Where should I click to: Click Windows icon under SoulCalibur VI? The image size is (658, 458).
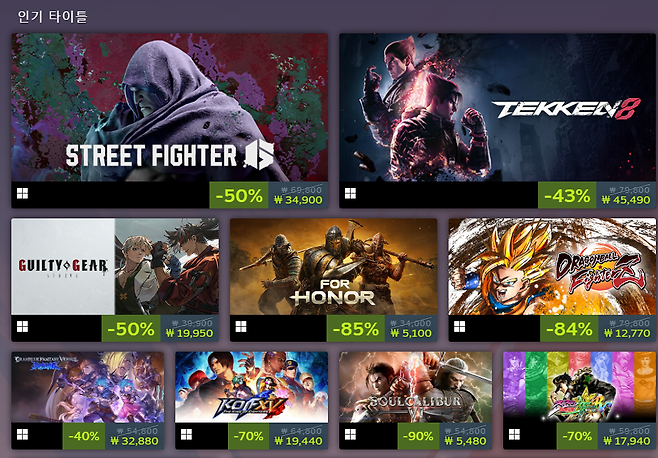pyautogui.click(x=350, y=434)
